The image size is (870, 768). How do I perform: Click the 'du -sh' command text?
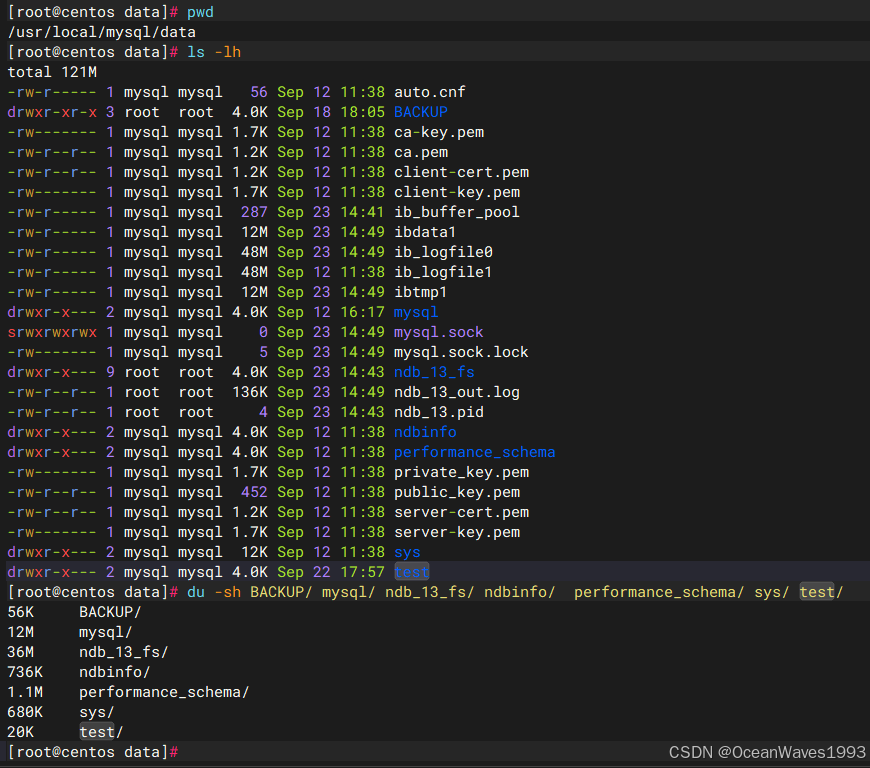click(214, 592)
